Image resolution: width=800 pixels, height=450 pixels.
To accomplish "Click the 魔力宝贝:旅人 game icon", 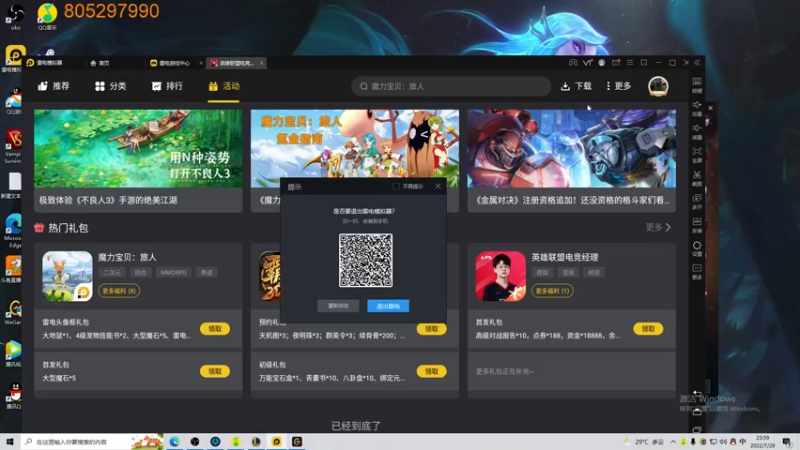I will pos(67,276).
